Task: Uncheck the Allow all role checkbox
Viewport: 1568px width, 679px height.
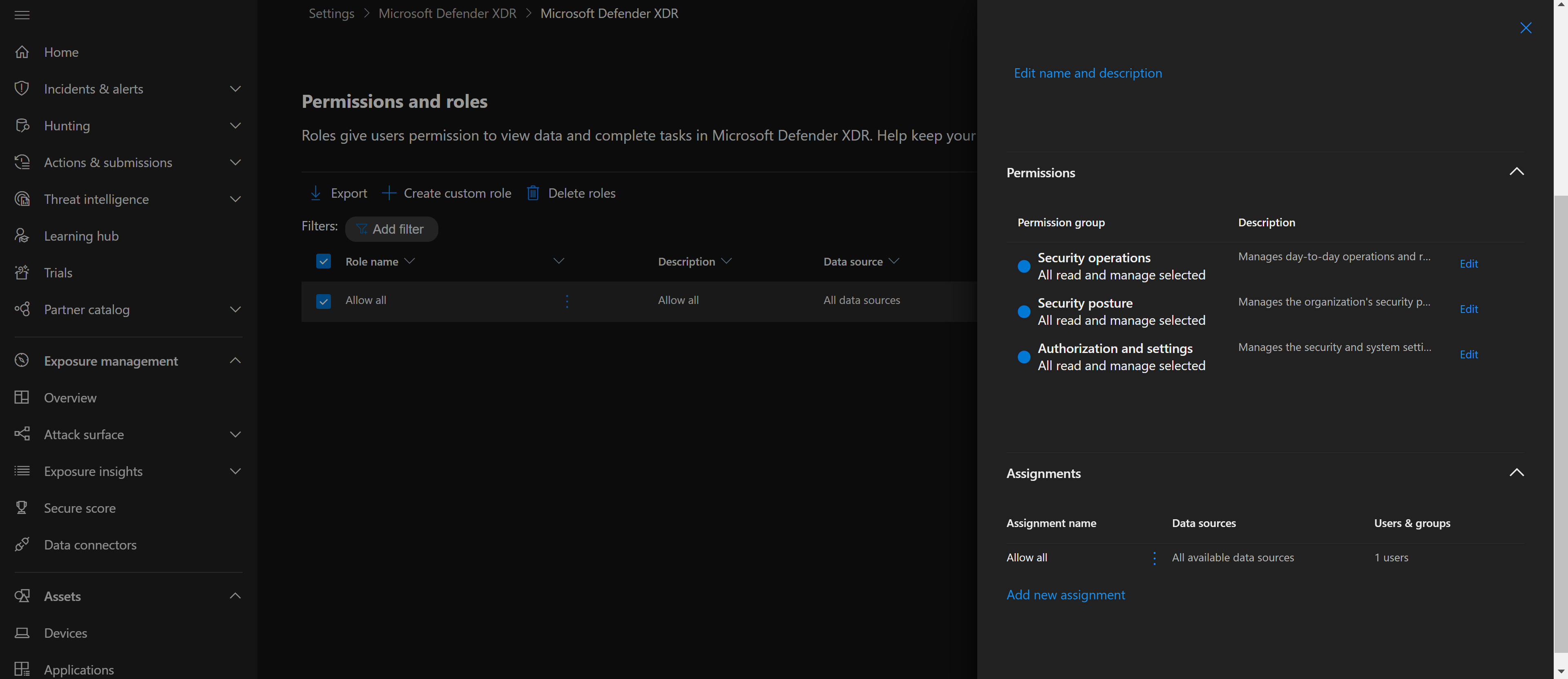Action: [323, 301]
